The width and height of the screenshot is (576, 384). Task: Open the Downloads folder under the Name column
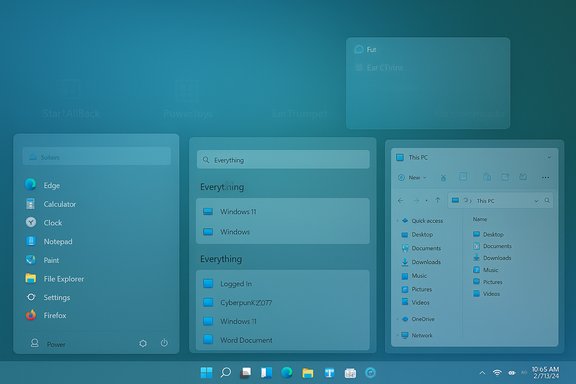492,258
